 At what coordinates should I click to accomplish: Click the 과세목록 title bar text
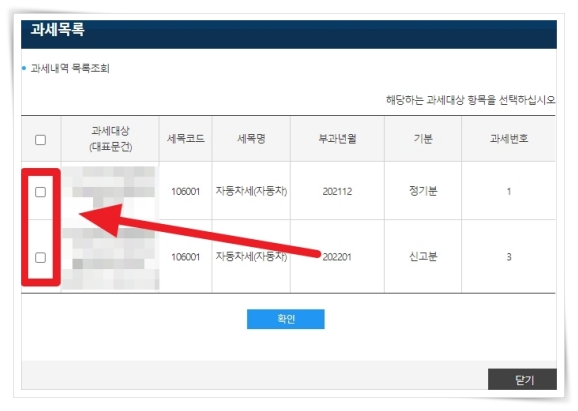pyautogui.click(x=58, y=29)
